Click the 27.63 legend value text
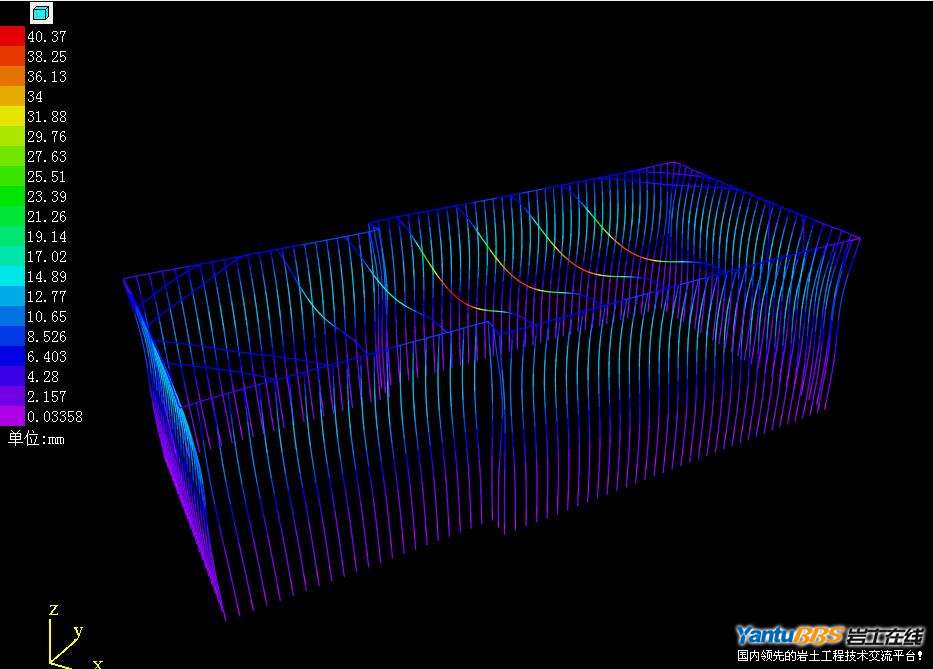 click(x=47, y=156)
